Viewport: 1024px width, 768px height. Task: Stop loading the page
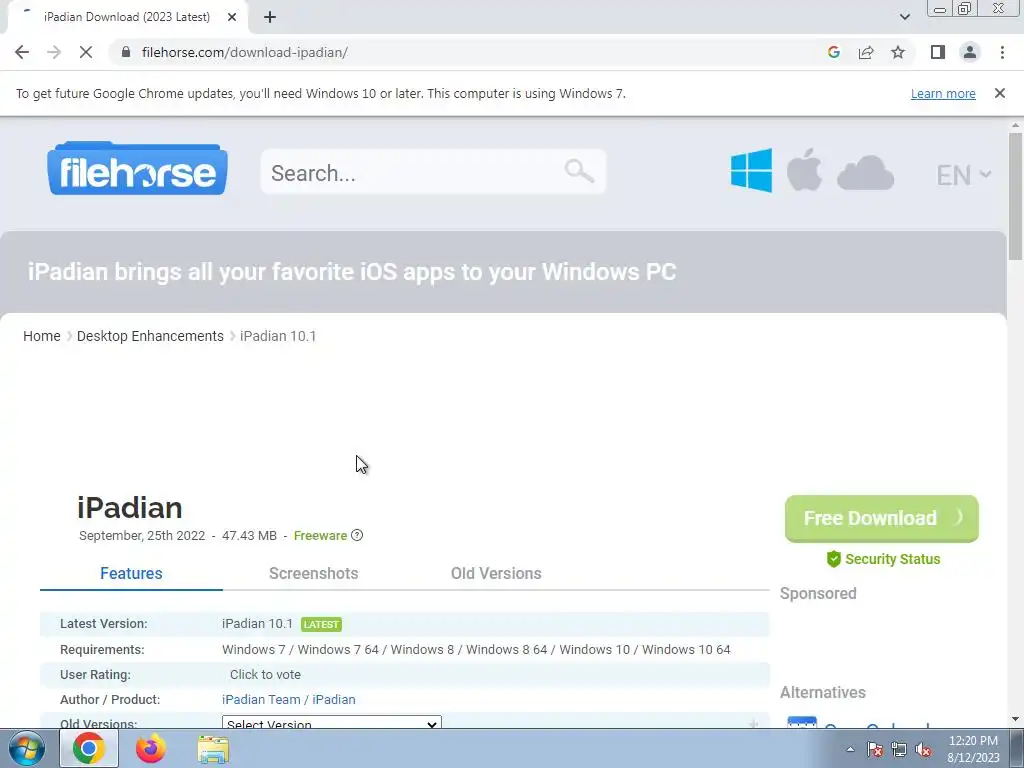[x=86, y=52]
